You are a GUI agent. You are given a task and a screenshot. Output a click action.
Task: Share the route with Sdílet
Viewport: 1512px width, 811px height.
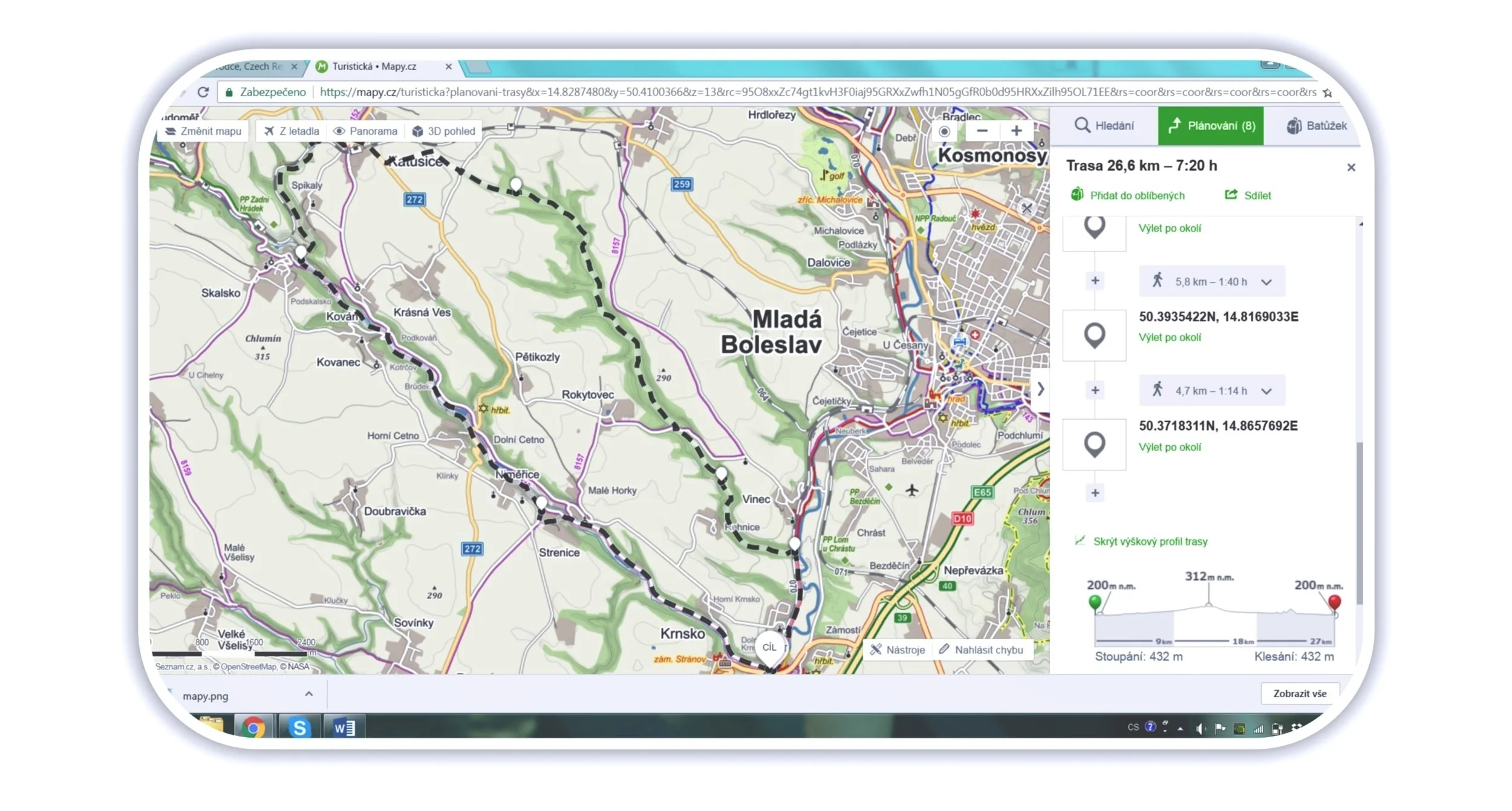pos(1248,195)
